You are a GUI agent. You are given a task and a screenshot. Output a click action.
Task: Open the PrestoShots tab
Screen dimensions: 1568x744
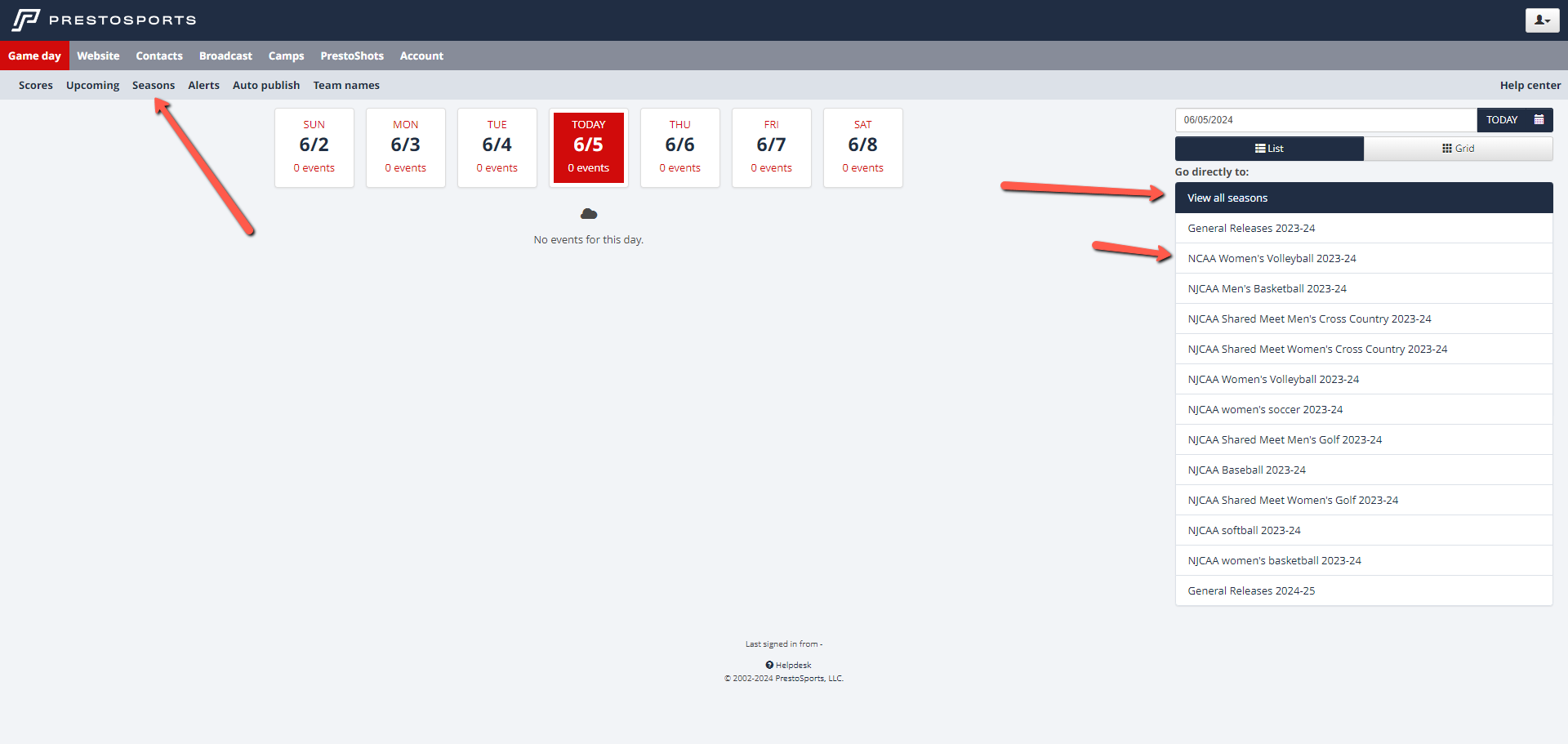click(x=352, y=56)
